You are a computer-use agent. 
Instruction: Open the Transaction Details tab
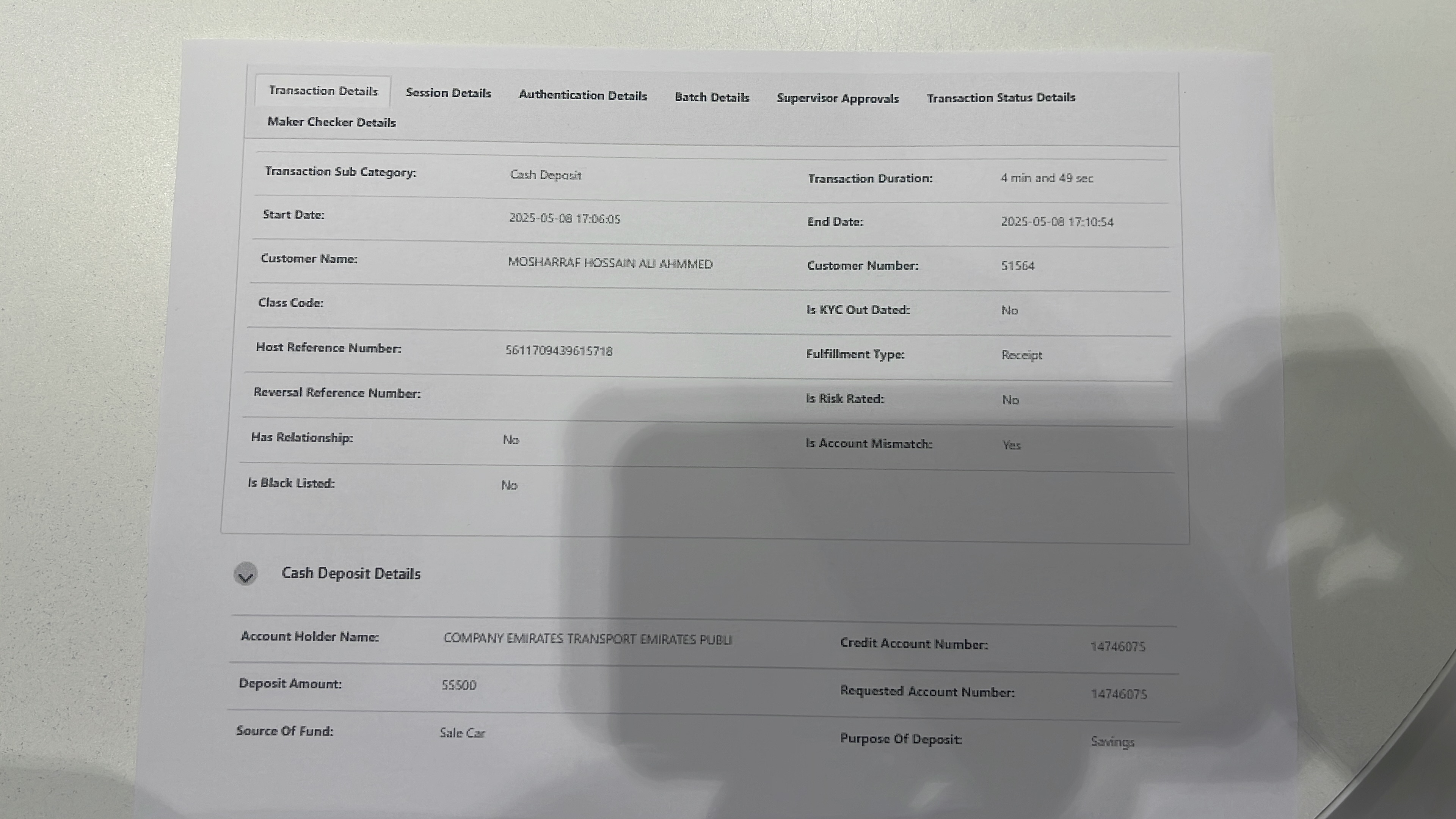coord(323,91)
